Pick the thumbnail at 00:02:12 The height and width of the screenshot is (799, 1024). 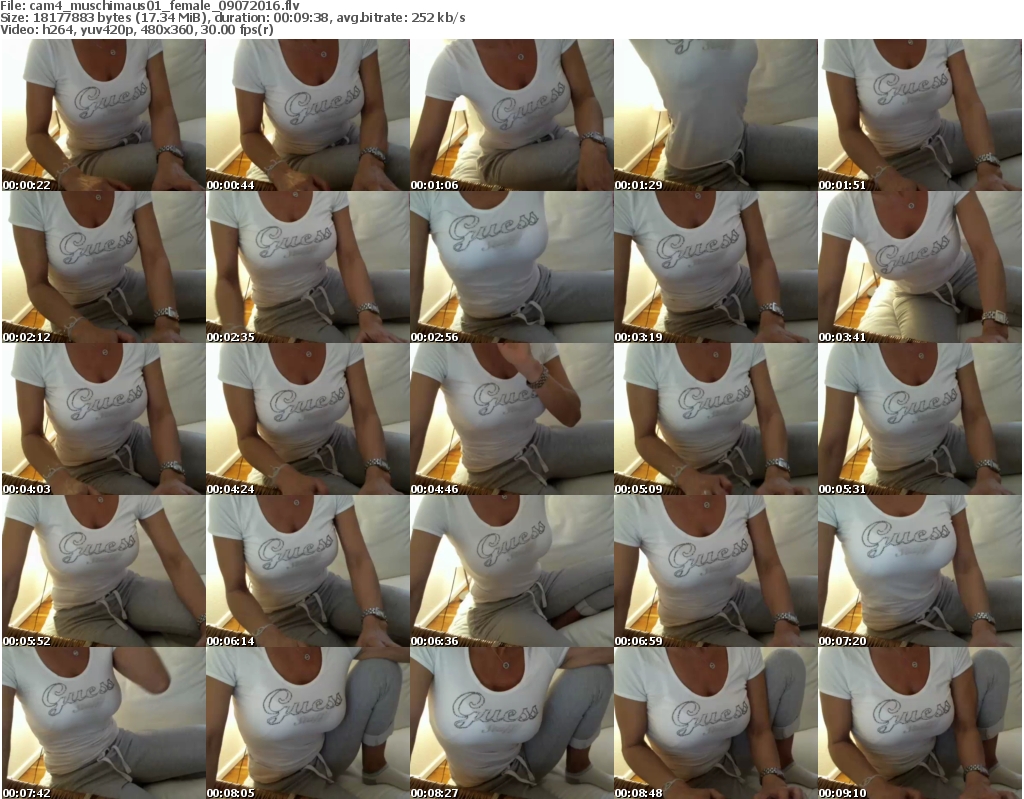(103, 267)
